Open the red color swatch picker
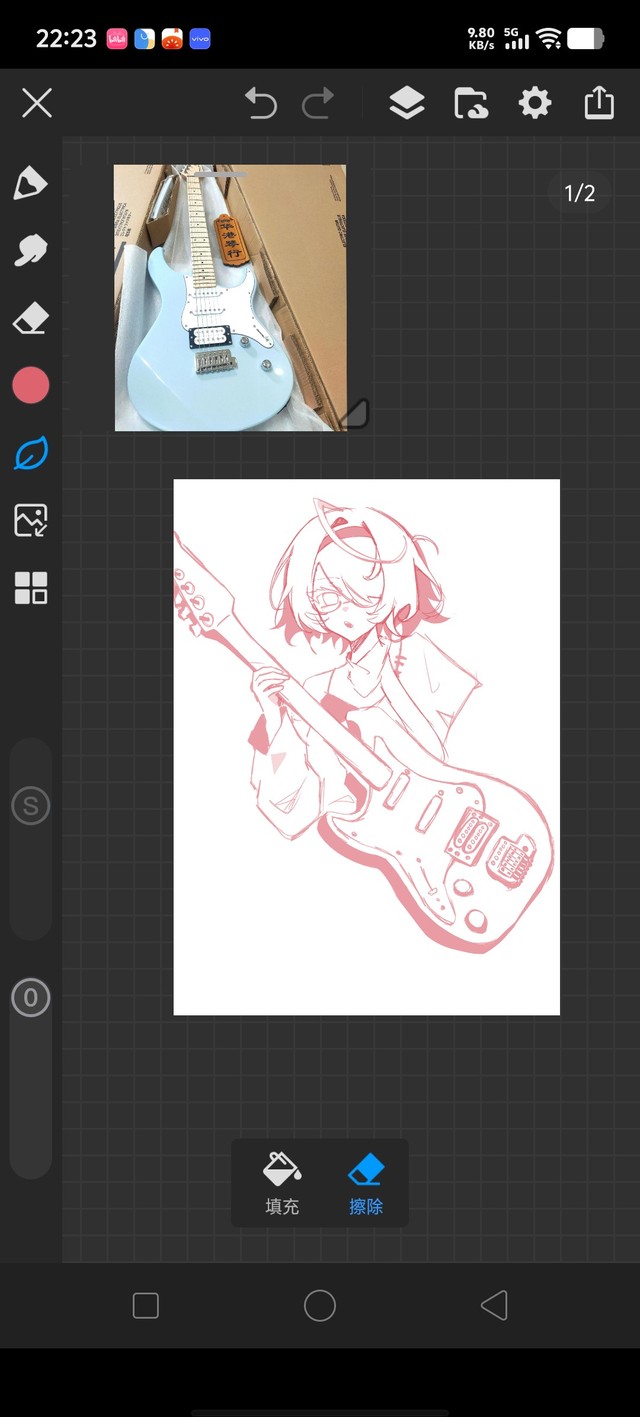Image resolution: width=640 pixels, height=1417 pixels. [30, 385]
